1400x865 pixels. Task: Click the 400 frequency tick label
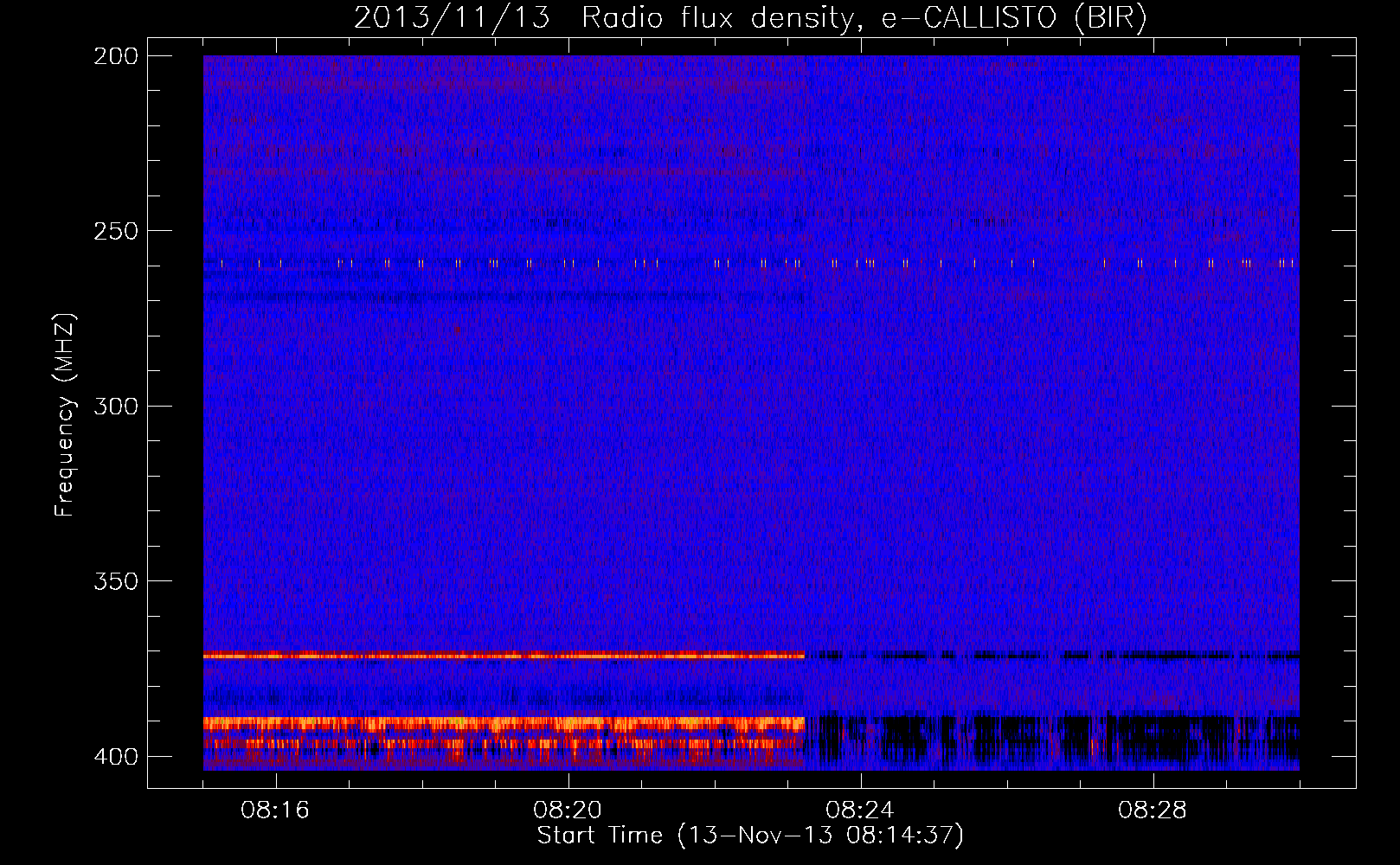coord(116,757)
